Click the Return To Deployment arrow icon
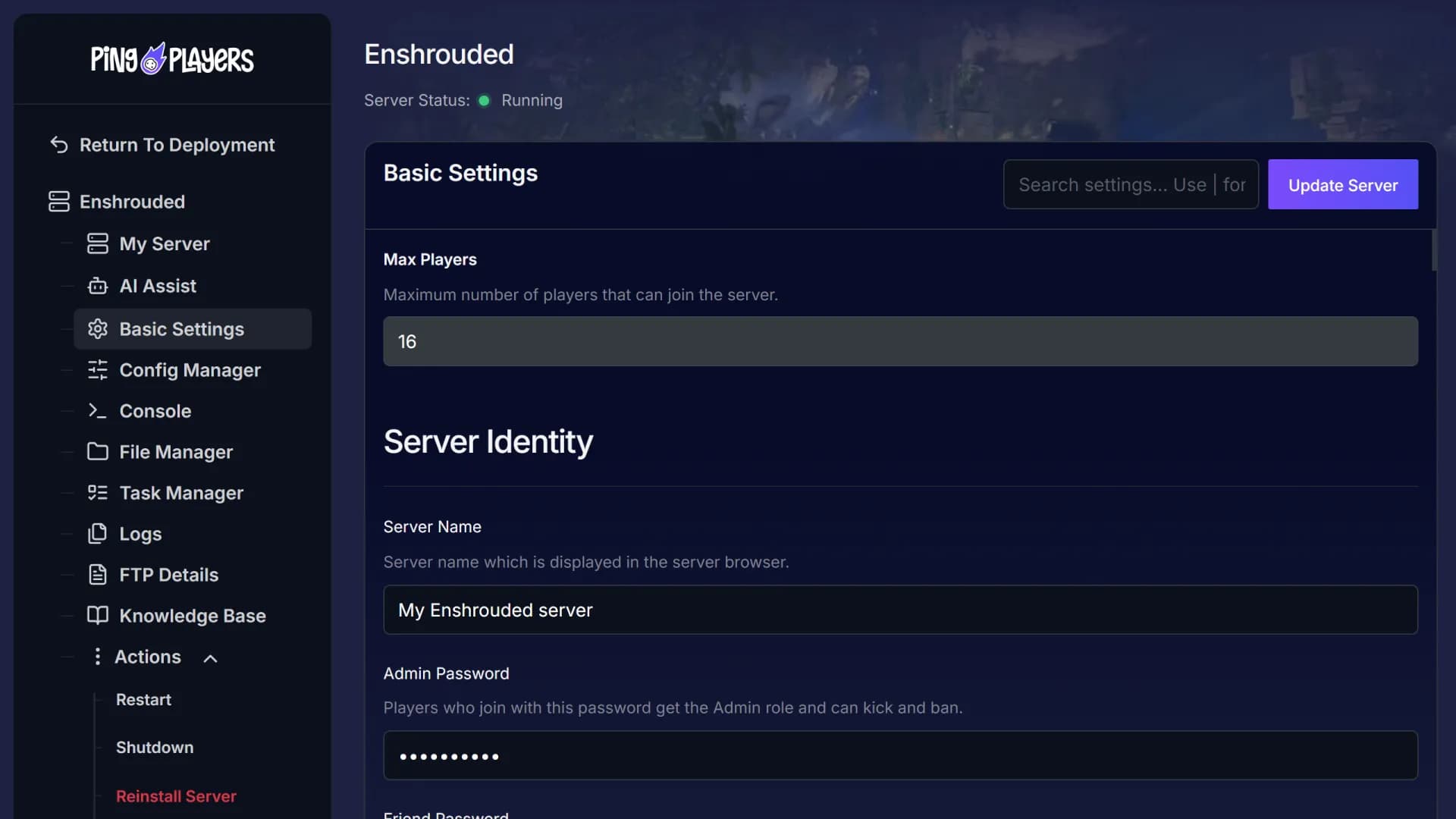 [59, 145]
